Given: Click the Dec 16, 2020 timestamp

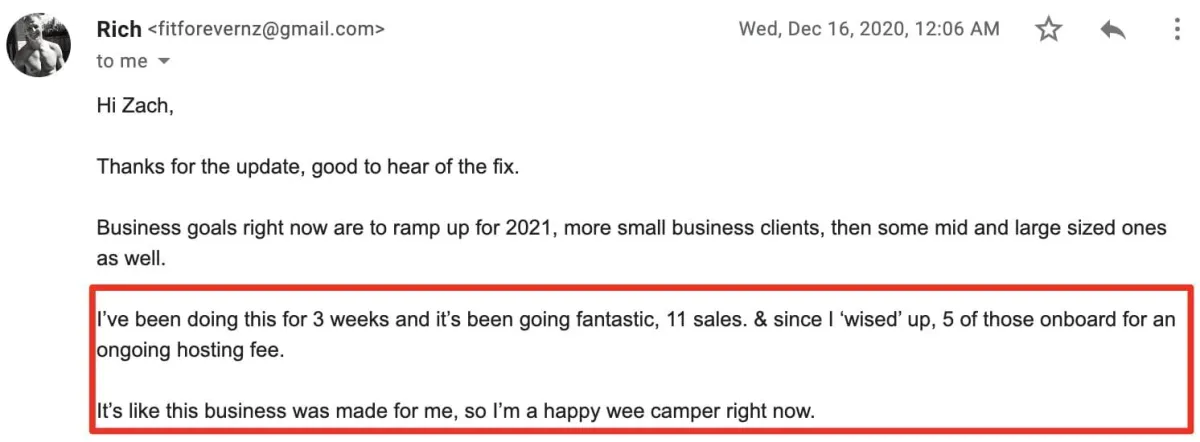Looking at the screenshot, I should pyautogui.click(x=868, y=30).
